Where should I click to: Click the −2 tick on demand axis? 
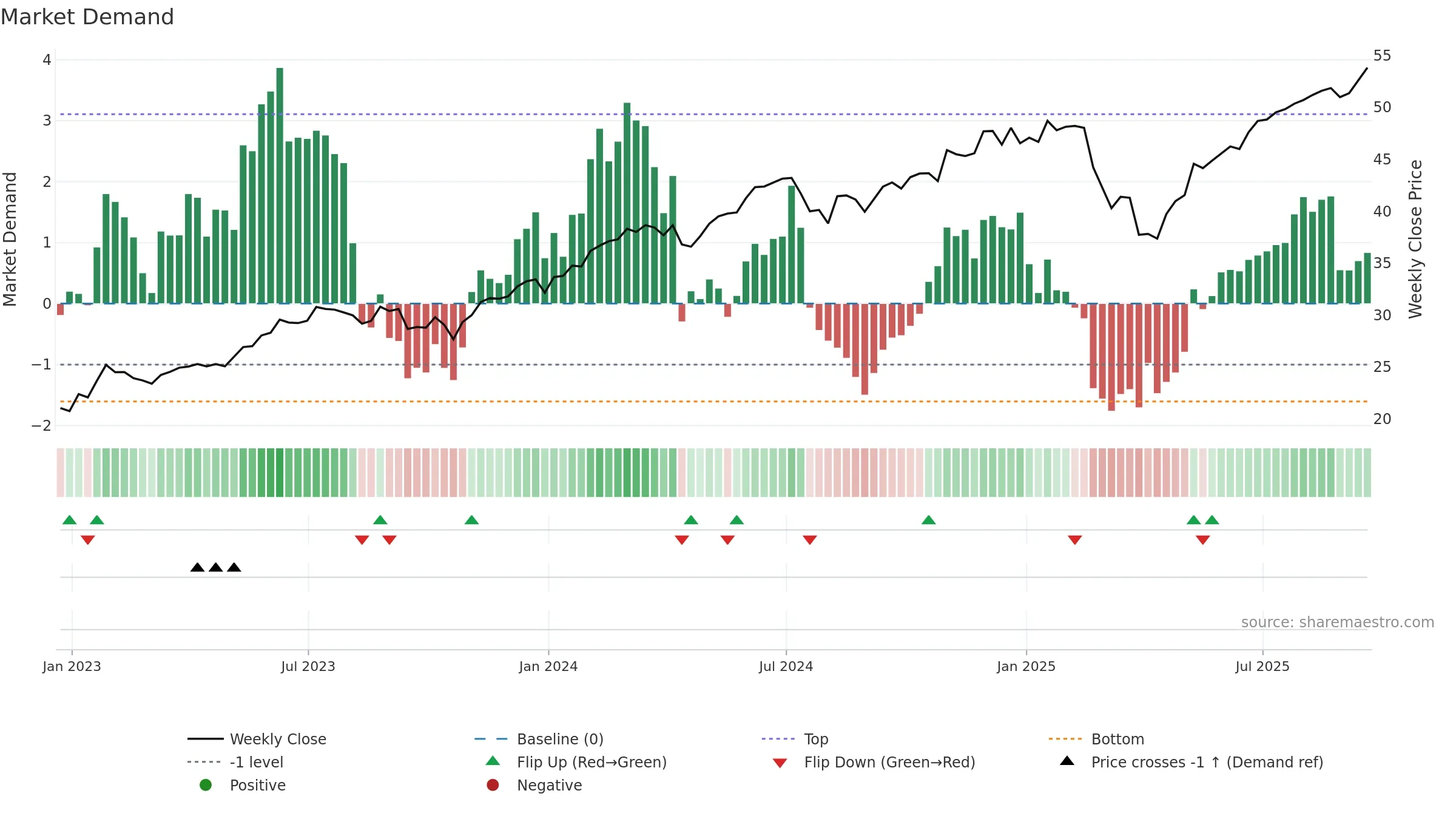pyautogui.click(x=41, y=426)
